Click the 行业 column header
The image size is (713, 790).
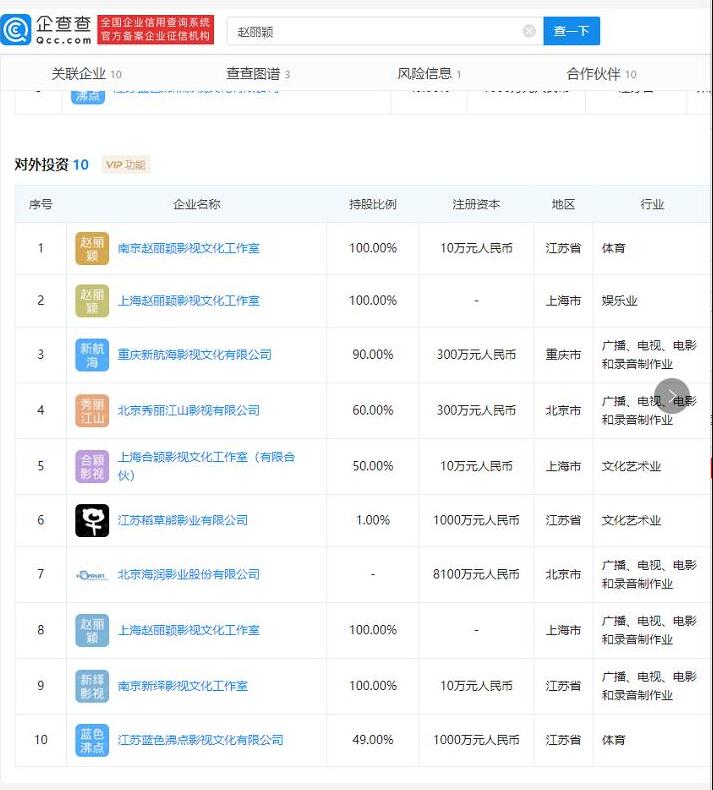(652, 204)
